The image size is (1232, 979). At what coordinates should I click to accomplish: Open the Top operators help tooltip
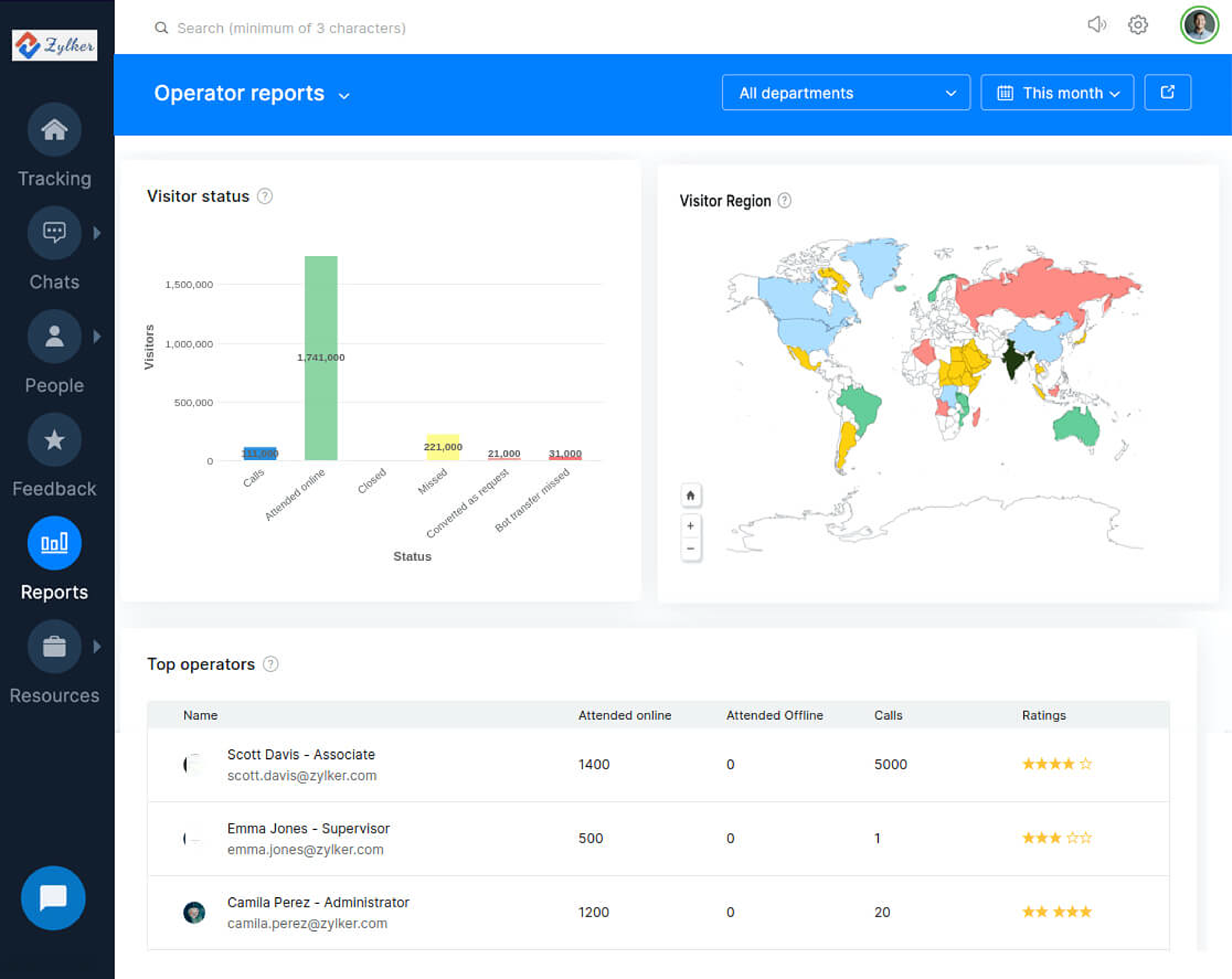(271, 664)
